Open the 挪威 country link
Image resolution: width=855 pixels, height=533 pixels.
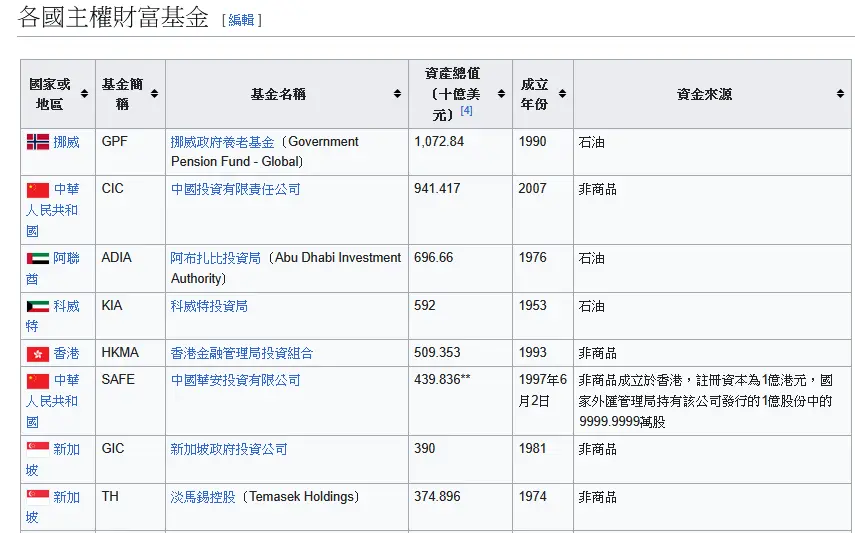click(67, 142)
